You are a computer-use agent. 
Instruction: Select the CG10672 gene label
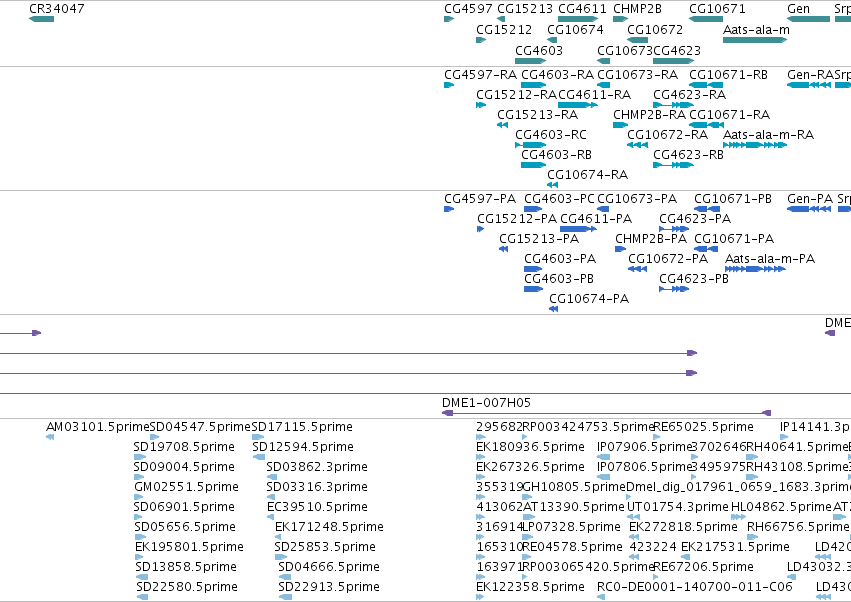coord(655,29)
